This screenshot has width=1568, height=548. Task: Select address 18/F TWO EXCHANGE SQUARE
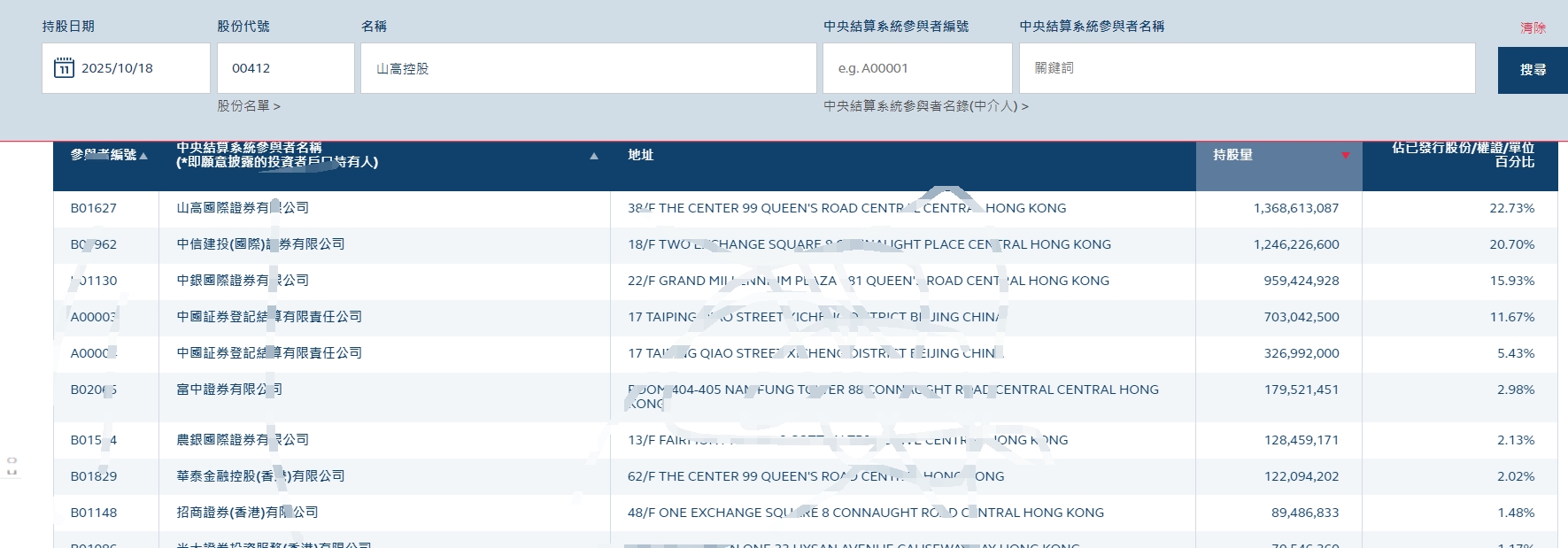tap(869, 244)
